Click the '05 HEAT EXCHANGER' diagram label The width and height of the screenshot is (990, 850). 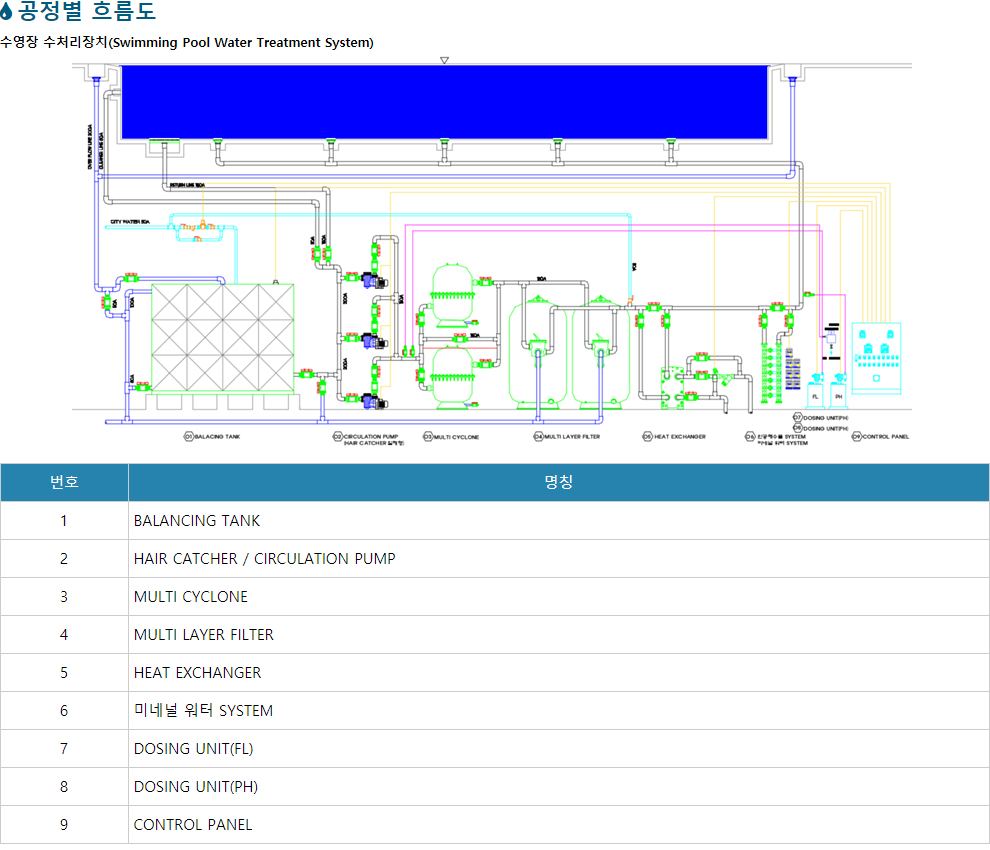tap(674, 436)
